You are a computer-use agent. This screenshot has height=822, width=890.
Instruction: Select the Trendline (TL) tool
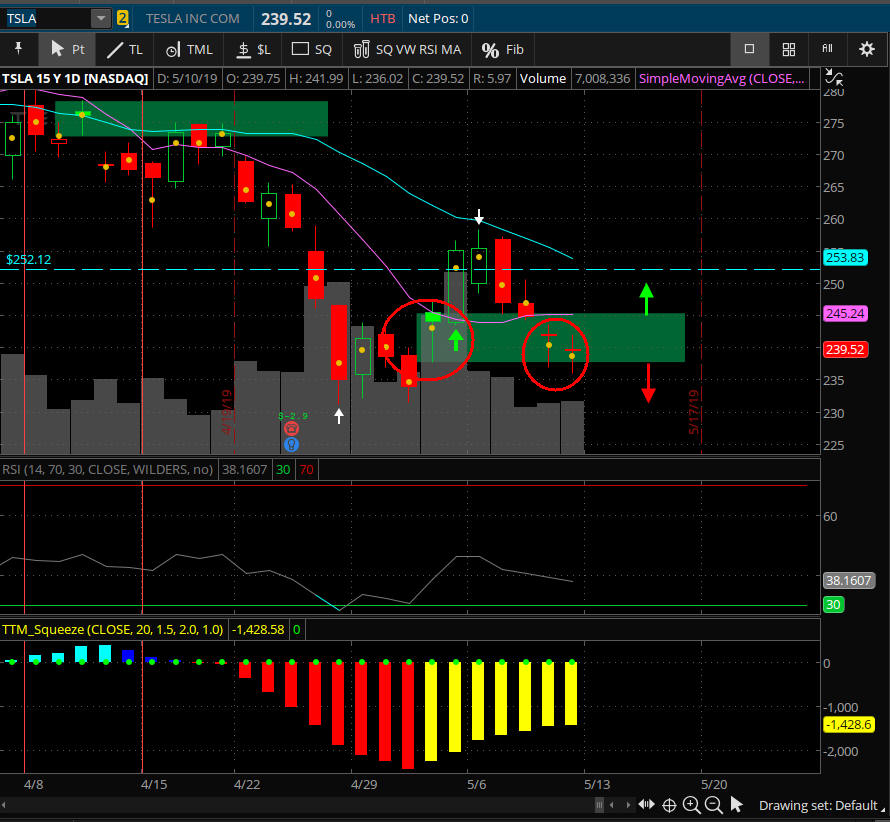(125, 50)
